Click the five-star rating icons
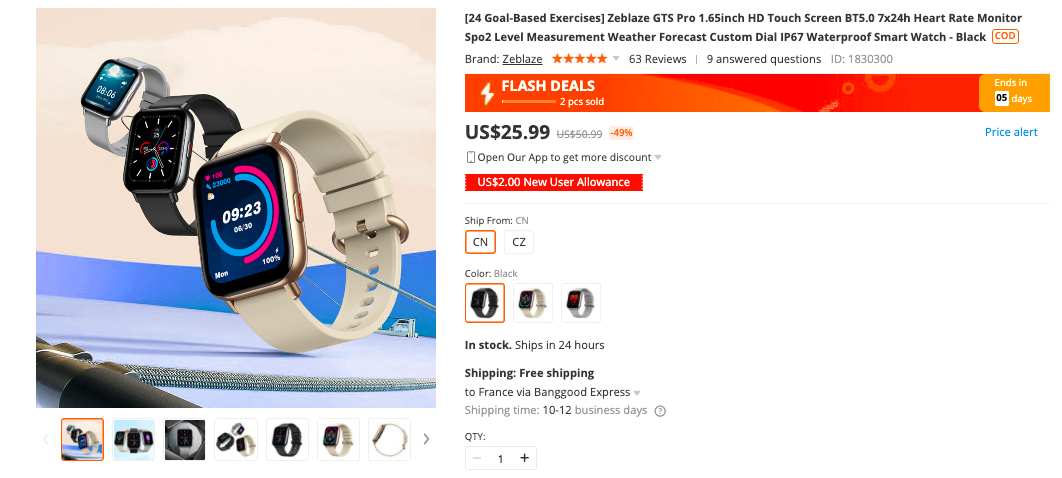1062x478 pixels. (x=579, y=59)
